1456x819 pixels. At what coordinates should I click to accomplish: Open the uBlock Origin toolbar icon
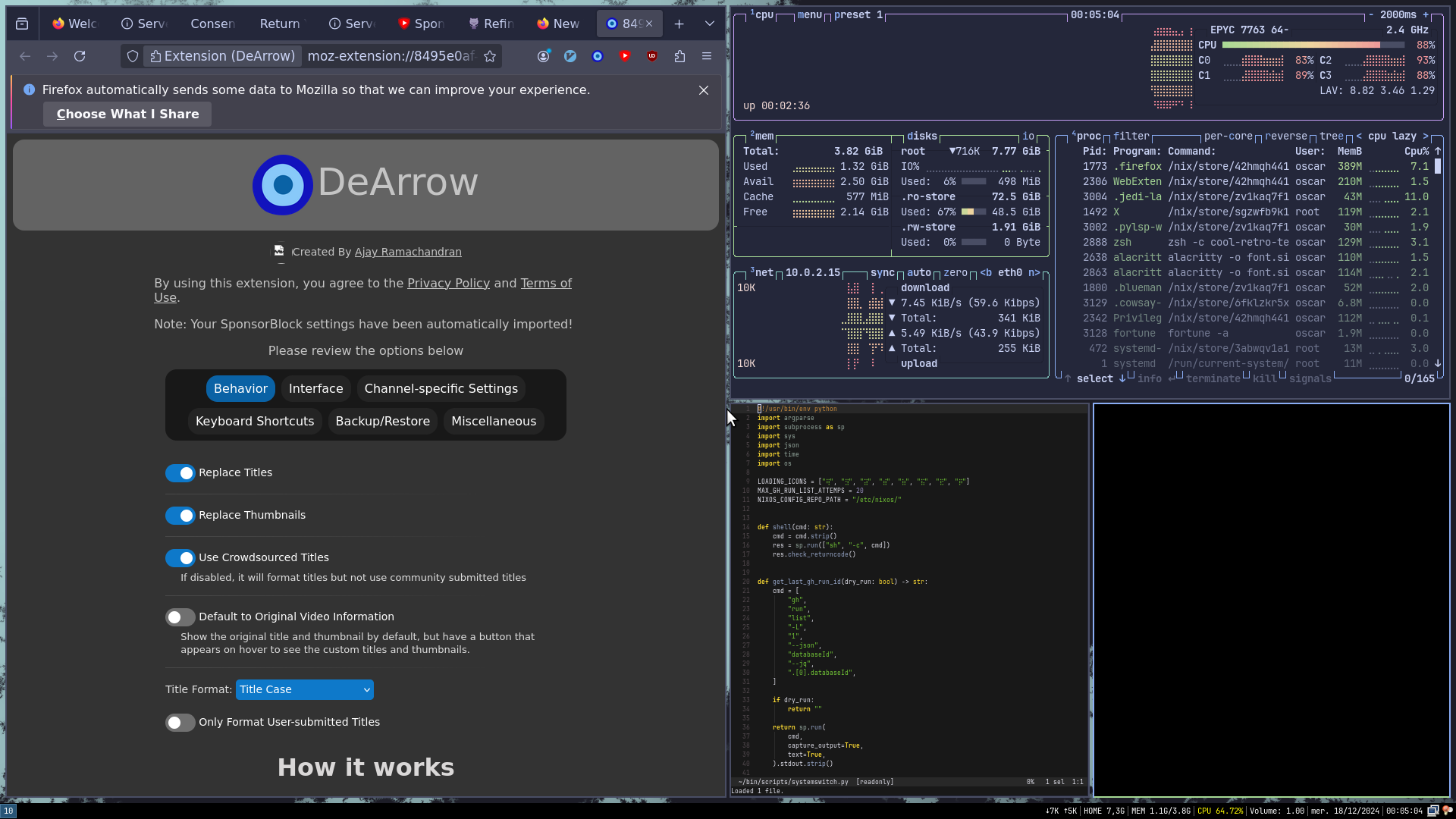tap(652, 56)
